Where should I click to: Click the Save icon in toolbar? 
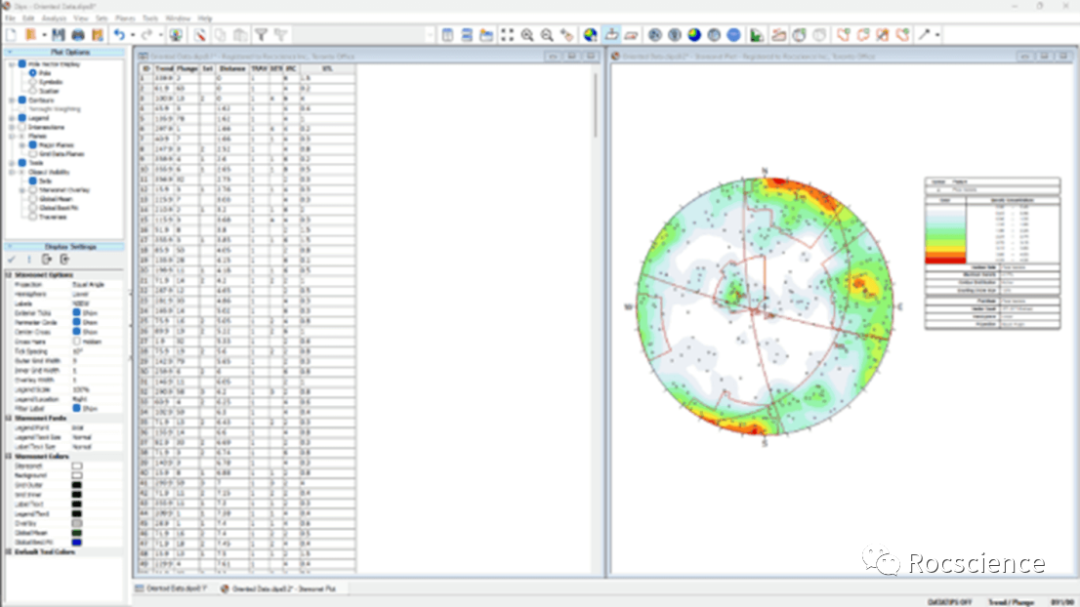pos(59,35)
